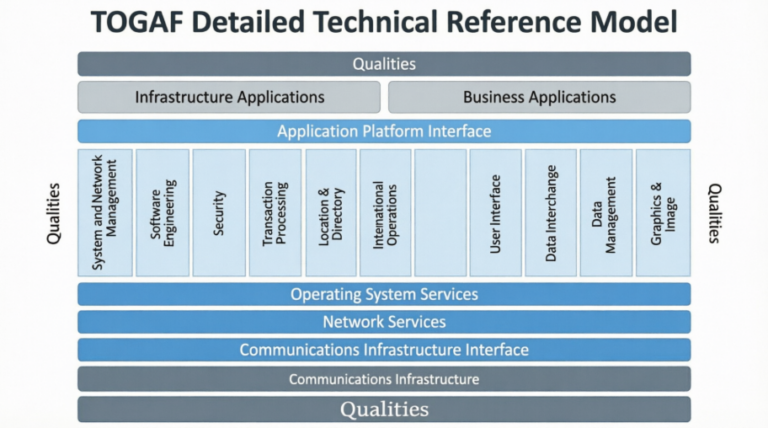Screen dimensions: 768x428
Task: Select the Data Interchange column
Action: pyautogui.click(x=551, y=213)
